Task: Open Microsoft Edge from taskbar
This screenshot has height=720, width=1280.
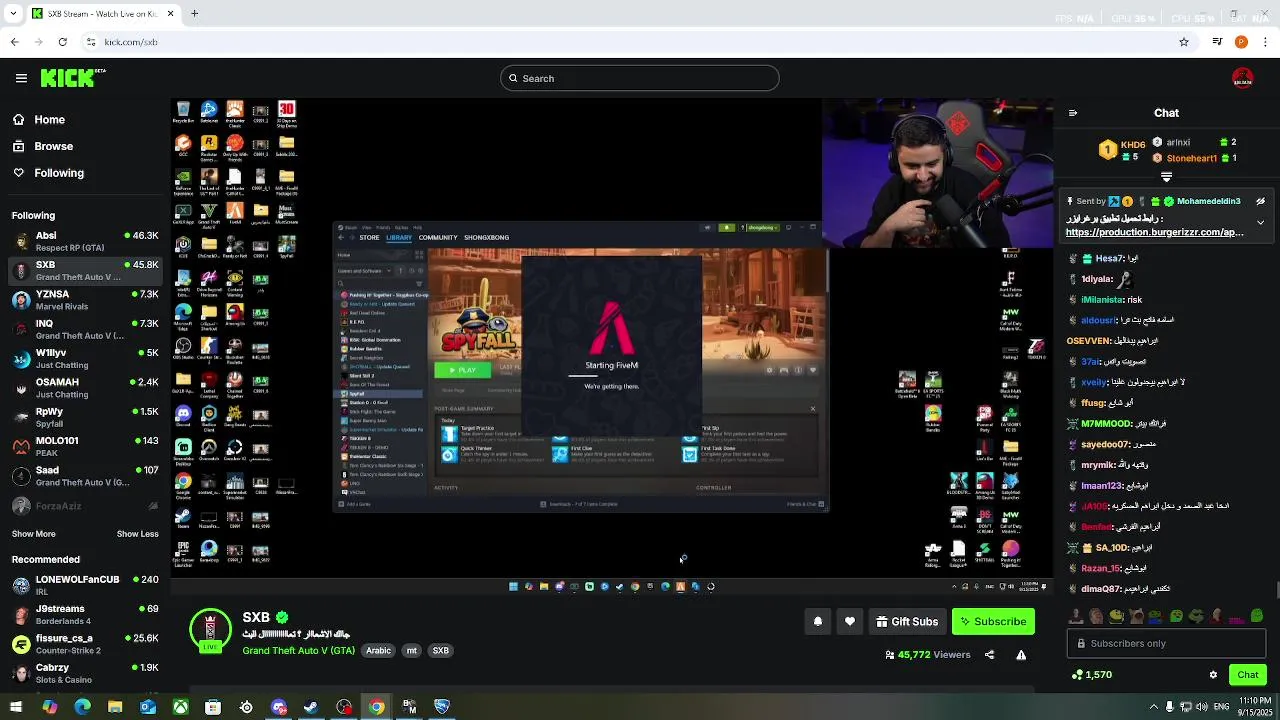Action: pyautogui.click(x=82, y=707)
